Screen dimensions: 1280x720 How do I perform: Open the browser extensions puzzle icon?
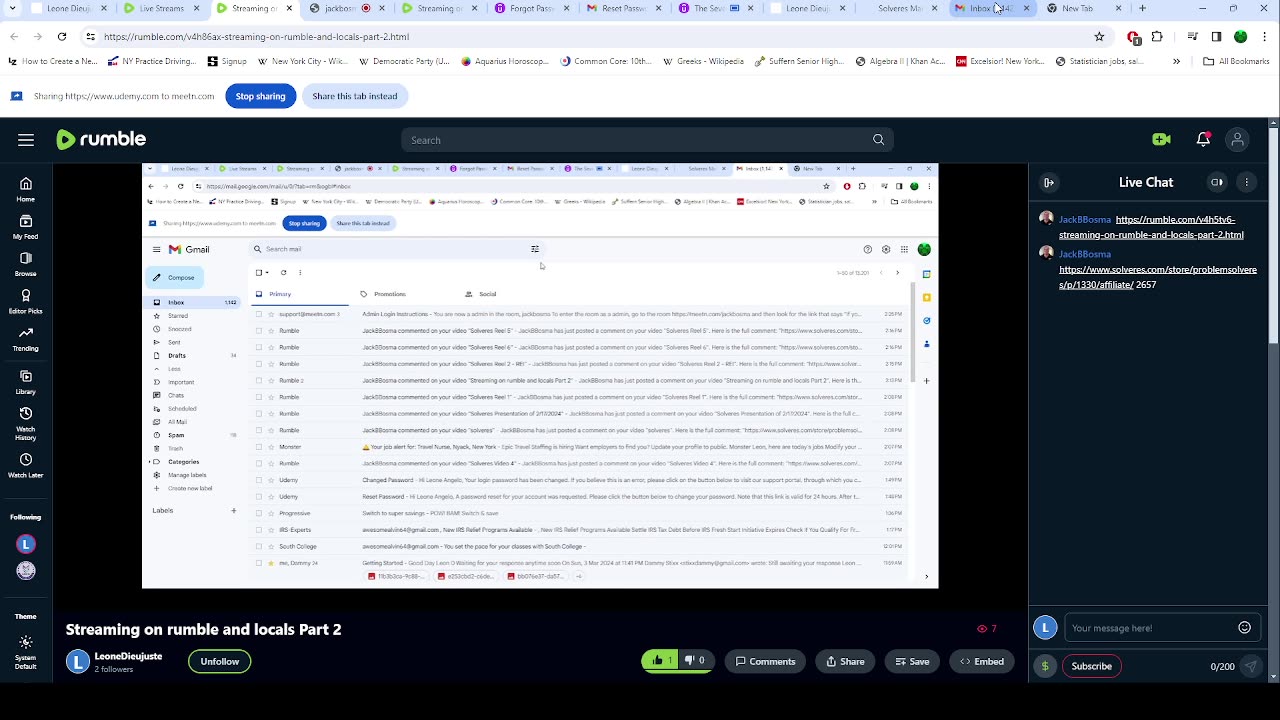[x=1157, y=37]
